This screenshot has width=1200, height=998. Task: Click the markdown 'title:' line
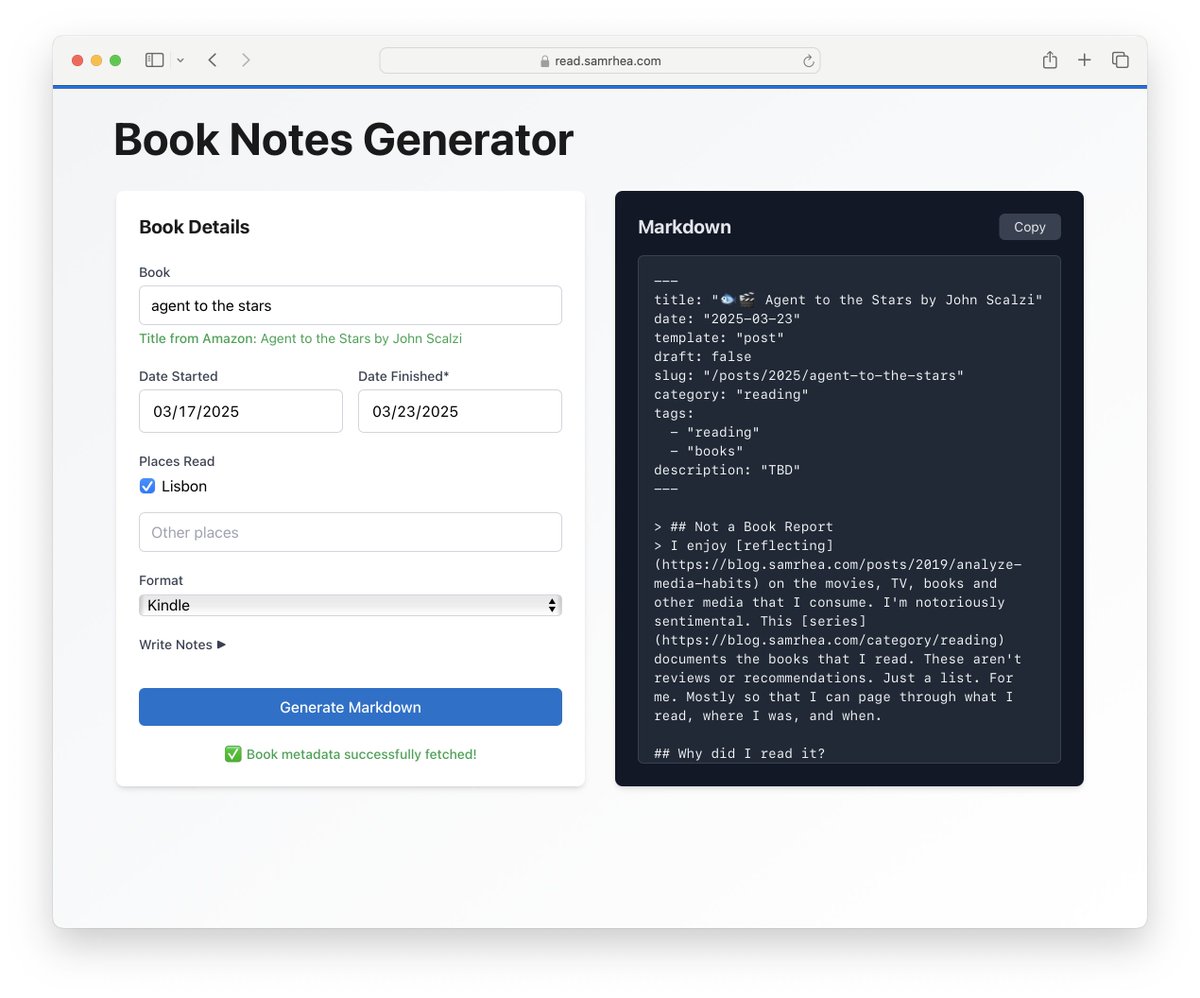coord(848,300)
